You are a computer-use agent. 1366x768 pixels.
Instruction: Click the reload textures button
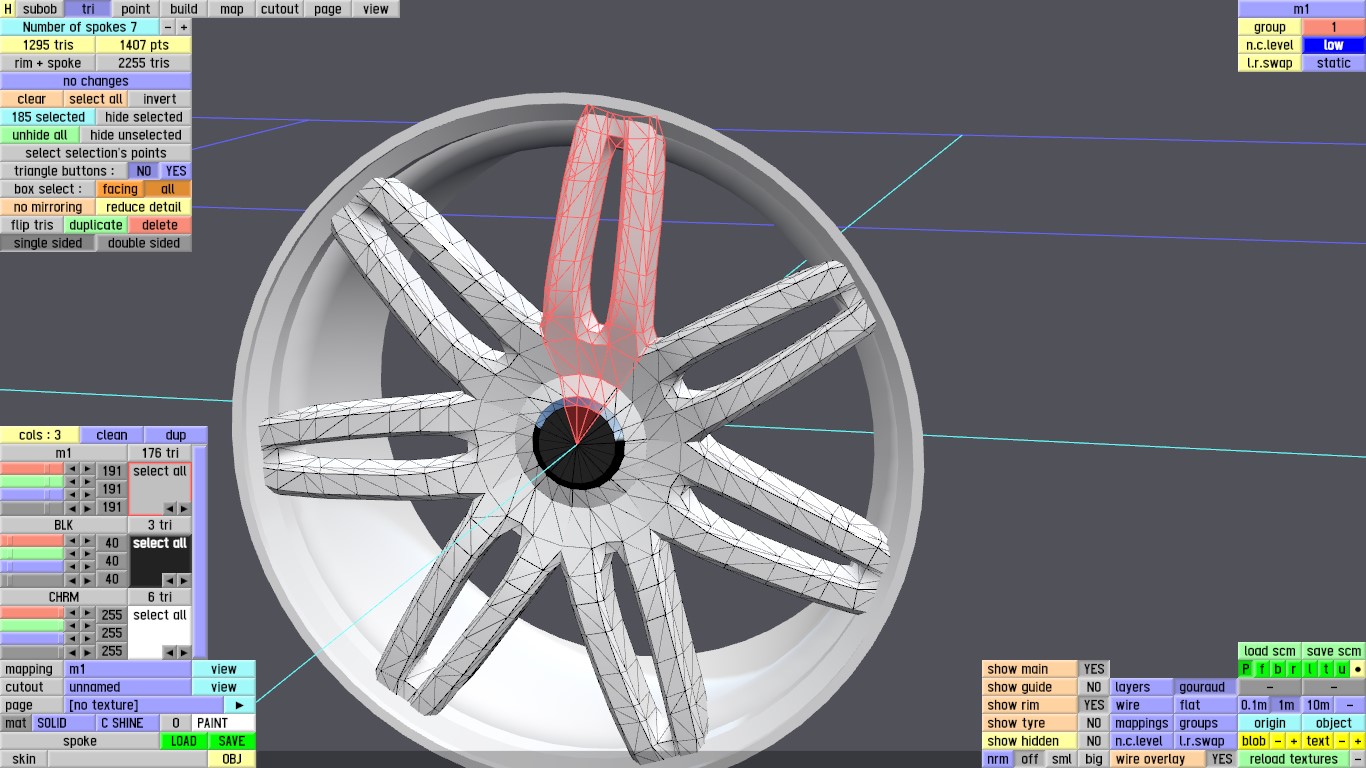1294,759
